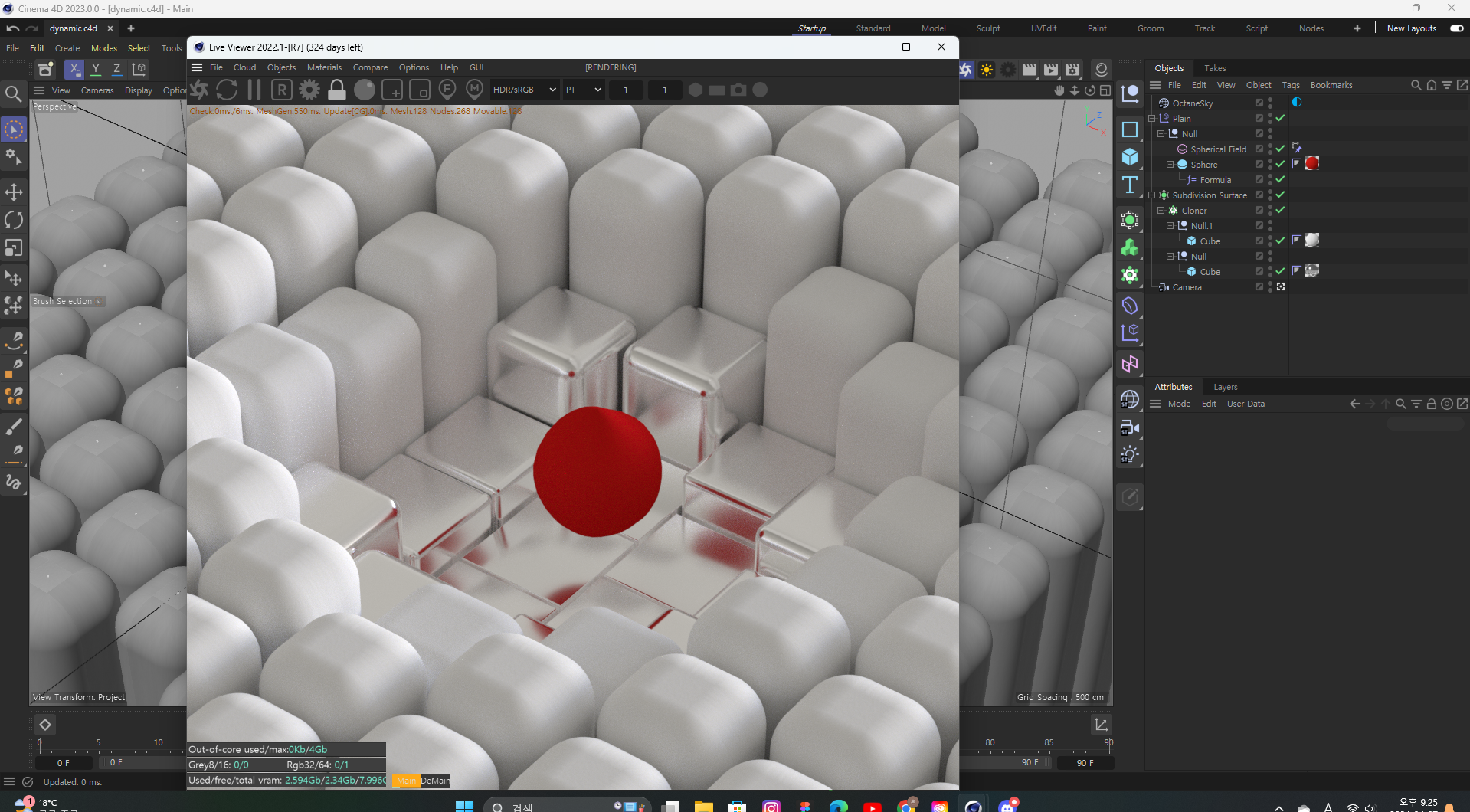Add Text spline tool icon
Screen dimensions: 1470x812
tap(1130, 185)
